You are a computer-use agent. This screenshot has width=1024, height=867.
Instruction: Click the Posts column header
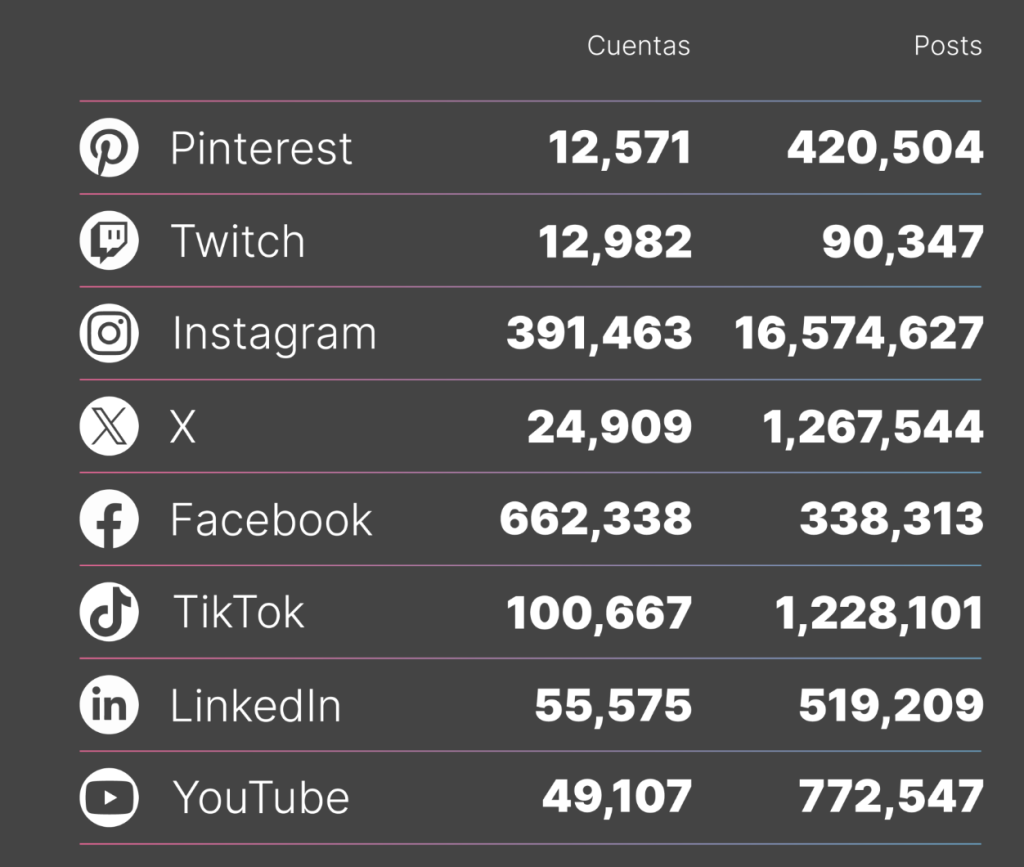(x=948, y=46)
